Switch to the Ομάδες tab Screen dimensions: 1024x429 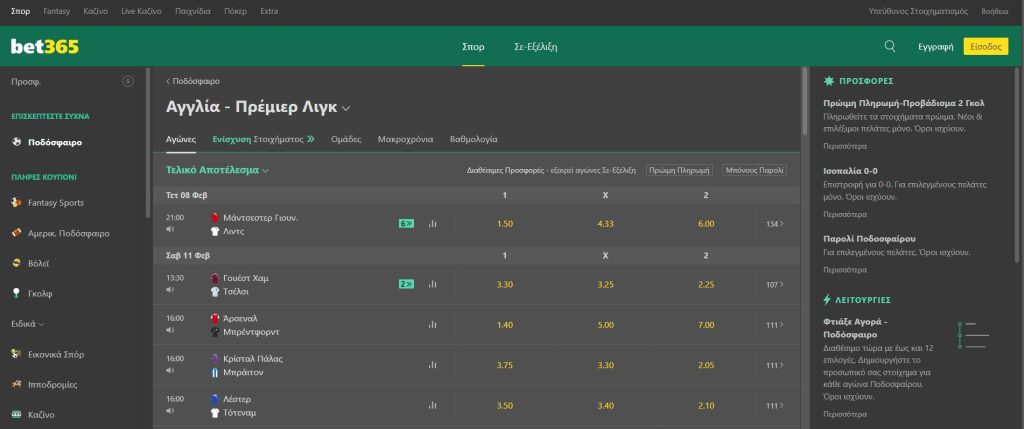tap(346, 139)
